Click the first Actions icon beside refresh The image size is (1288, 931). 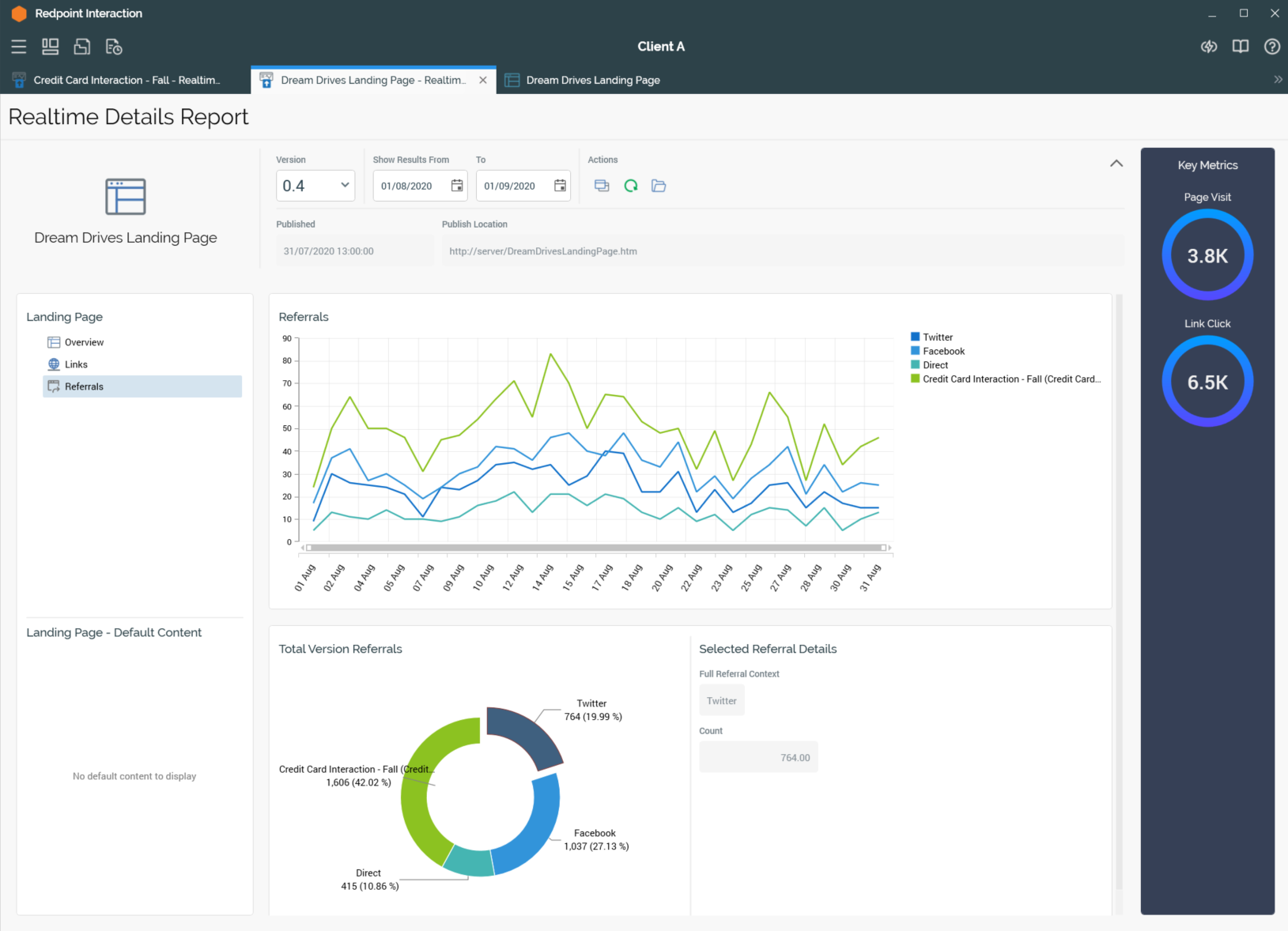(x=602, y=186)
